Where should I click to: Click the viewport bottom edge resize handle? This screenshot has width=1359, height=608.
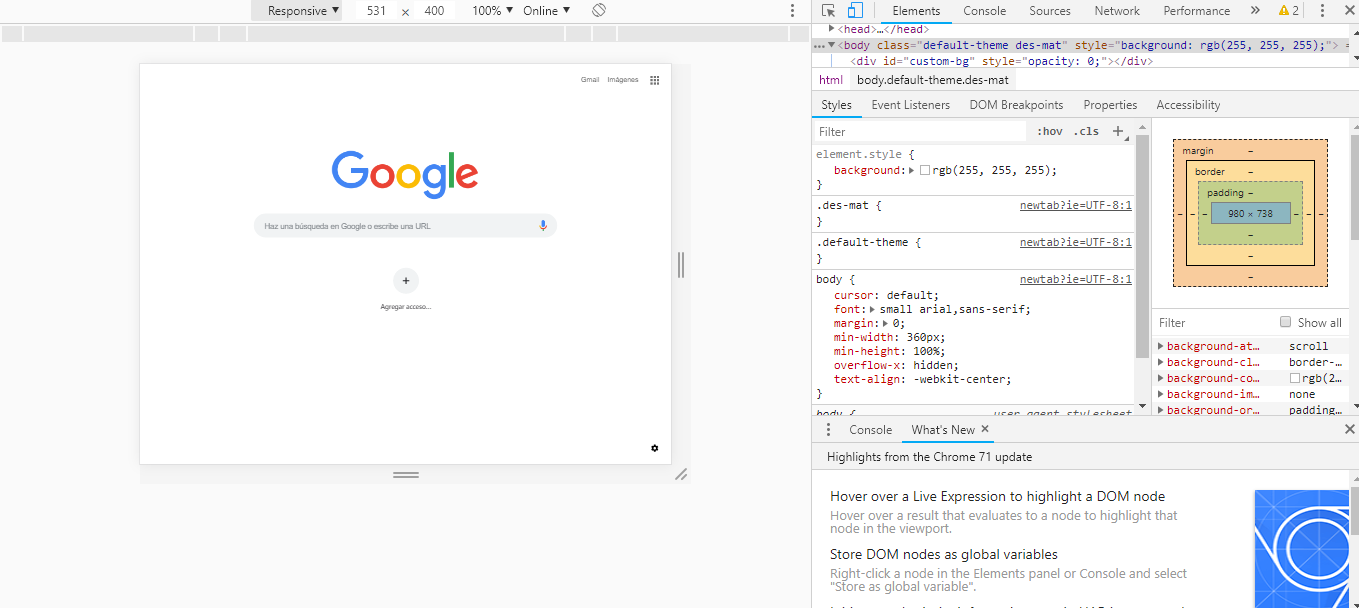(406, 475)
